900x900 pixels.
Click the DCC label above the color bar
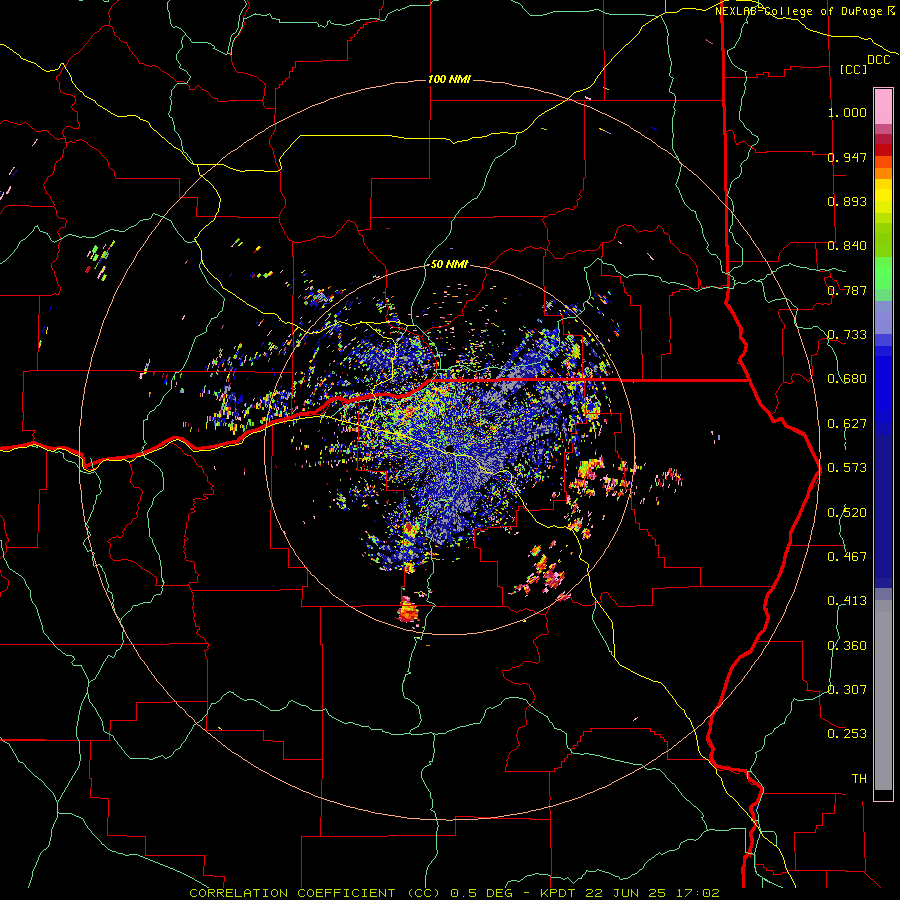[x=878, y=60]
